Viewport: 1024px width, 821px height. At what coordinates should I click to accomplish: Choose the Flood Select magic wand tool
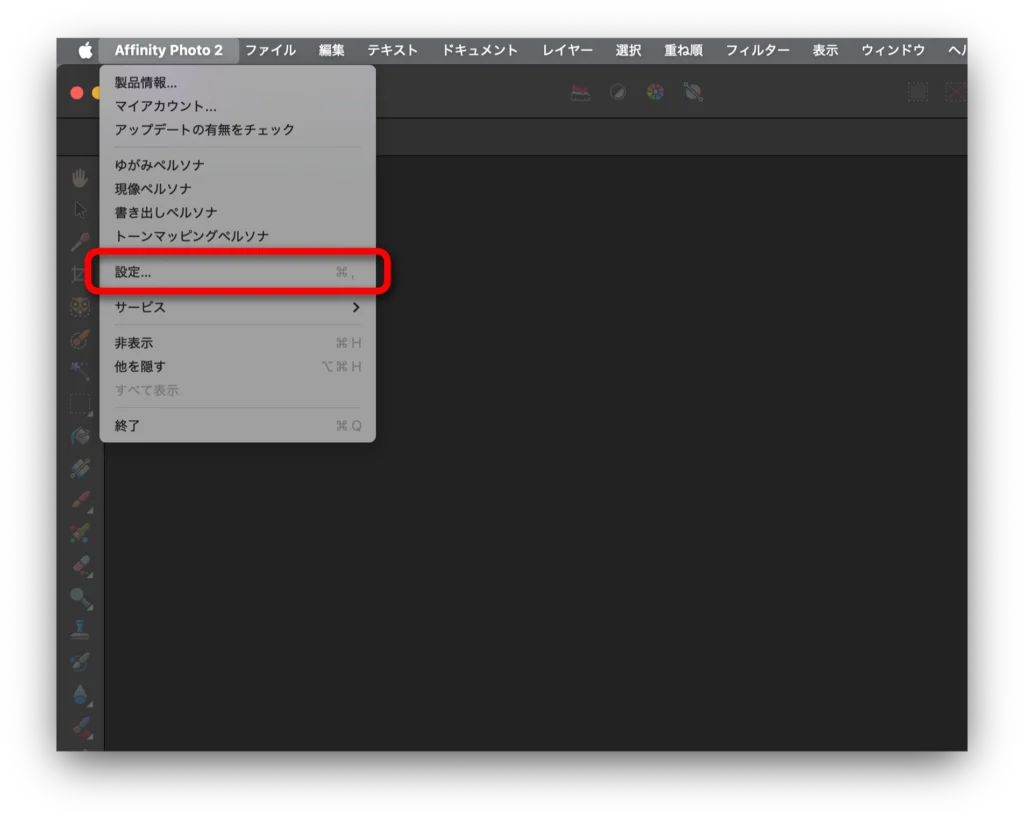tap(80, 371)
